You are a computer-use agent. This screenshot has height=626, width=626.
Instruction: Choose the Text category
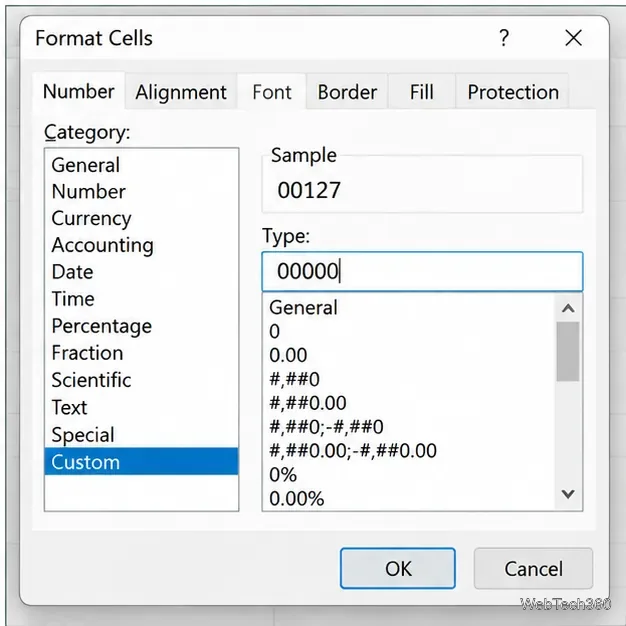(141, 407)
